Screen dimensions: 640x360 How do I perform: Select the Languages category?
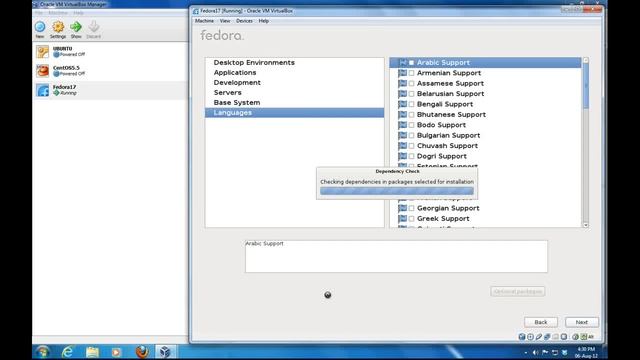click(x=294, y=113)
